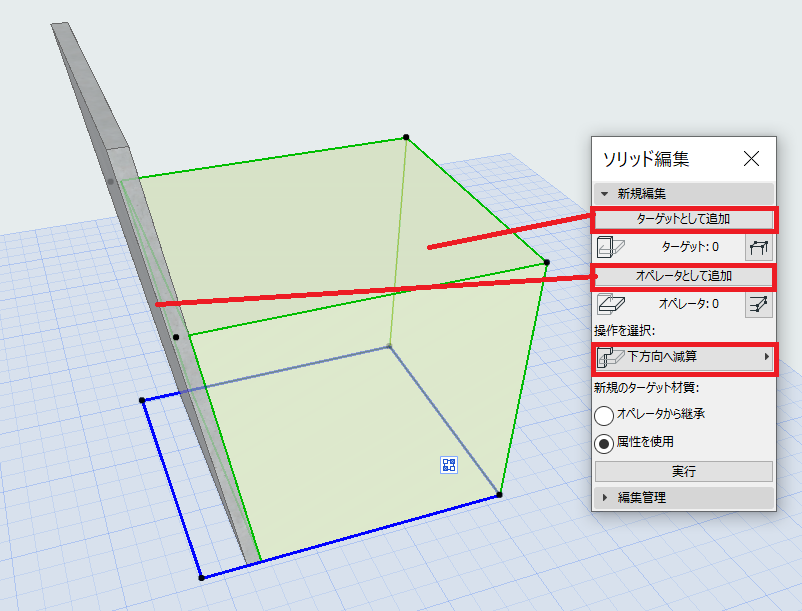The image size is (802, 611).
Task: Click the ターゲット: 0 count text
Action: click(690, 247)
